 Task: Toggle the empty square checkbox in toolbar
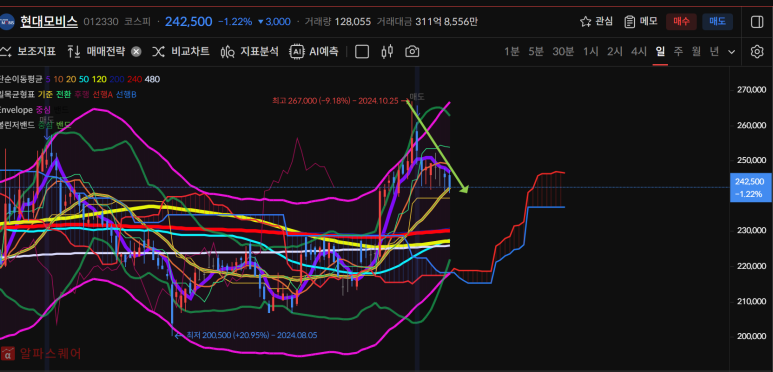pos(362,51)
